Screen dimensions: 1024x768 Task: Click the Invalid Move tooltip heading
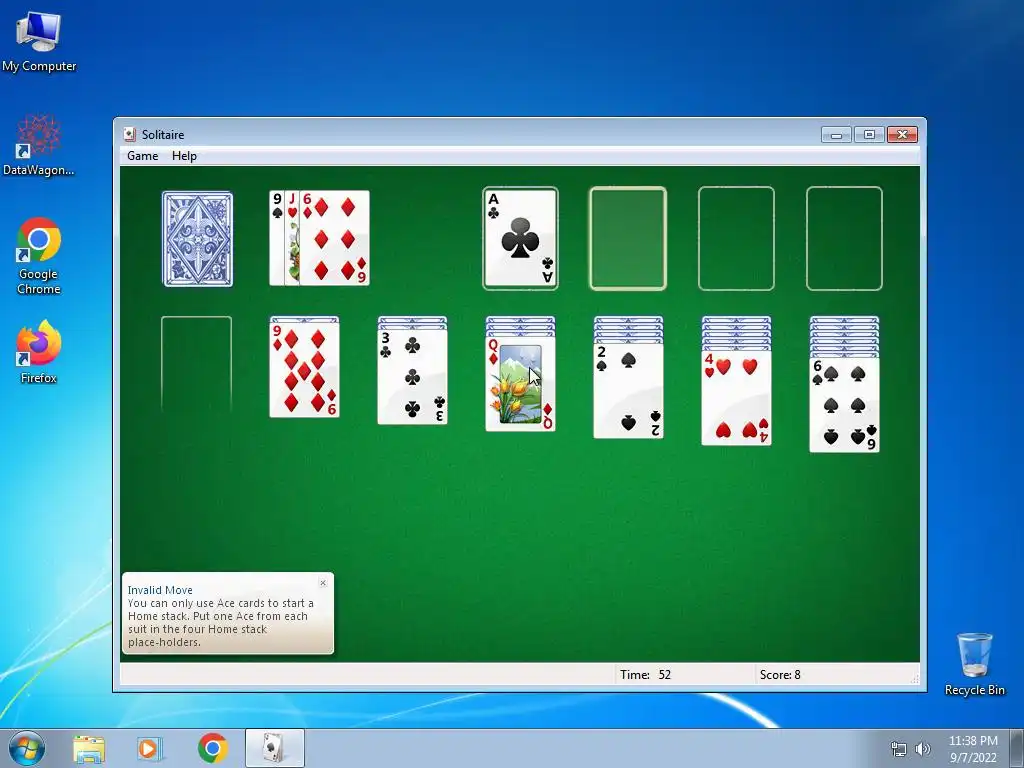[160, 590]
